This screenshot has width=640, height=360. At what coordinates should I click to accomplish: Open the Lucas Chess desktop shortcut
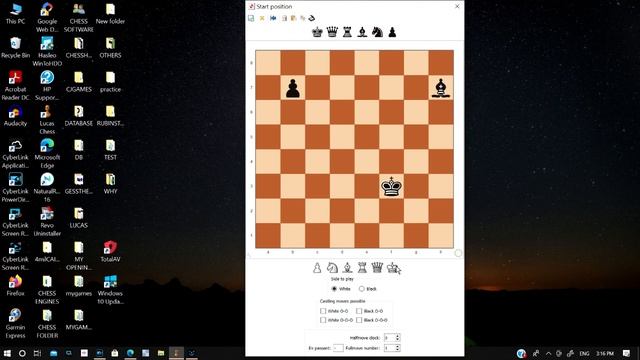click(47, 120)
